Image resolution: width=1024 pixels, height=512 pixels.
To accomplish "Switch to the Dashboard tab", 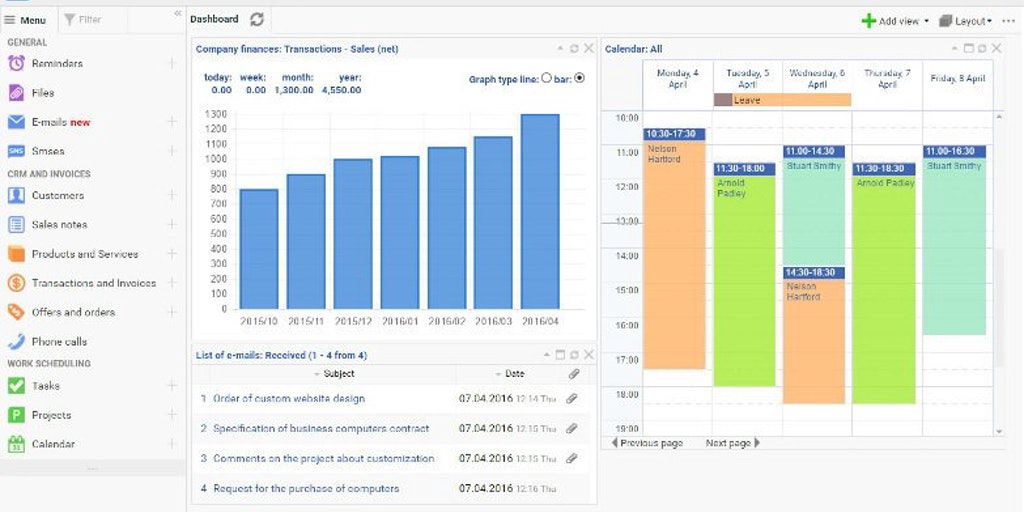I will pos(214,19).
